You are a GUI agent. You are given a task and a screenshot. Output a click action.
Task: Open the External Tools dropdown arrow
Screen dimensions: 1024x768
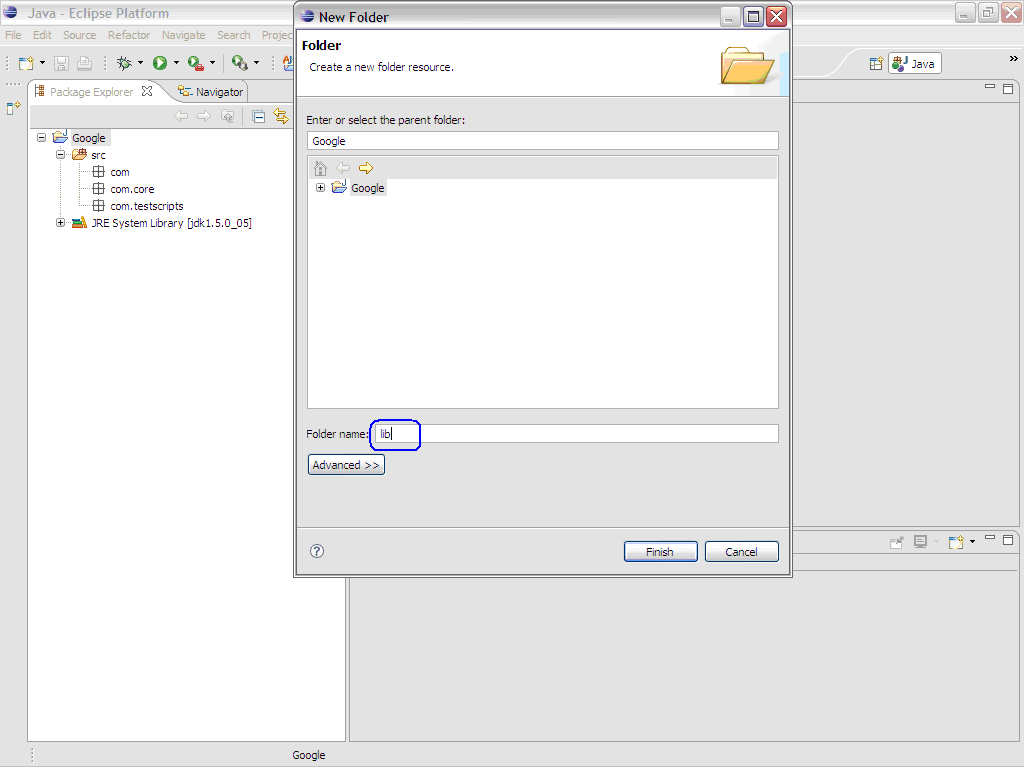(212, 63)
